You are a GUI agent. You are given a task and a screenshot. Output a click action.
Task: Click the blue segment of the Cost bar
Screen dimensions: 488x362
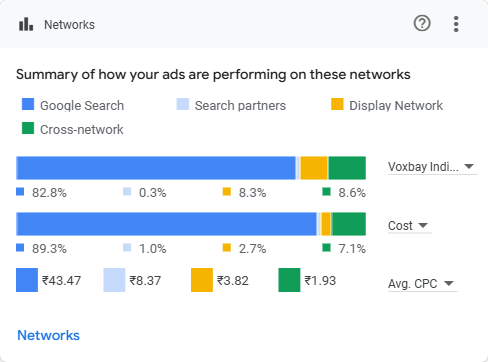(167, 224)
